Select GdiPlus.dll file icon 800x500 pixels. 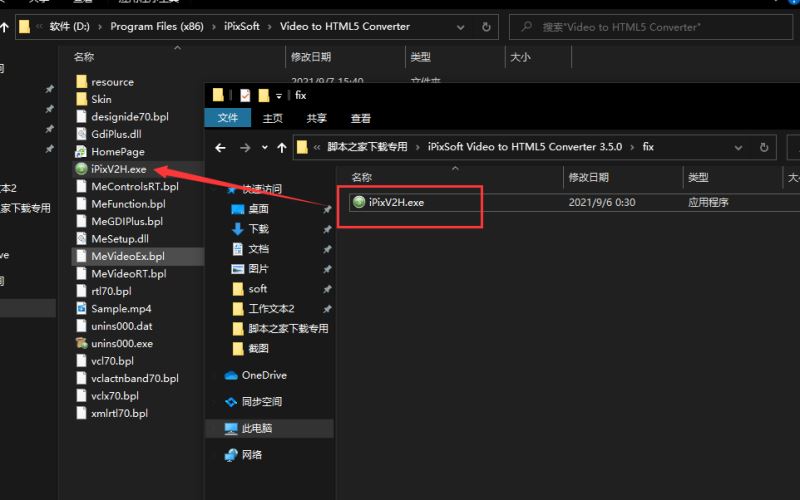[81, 134]
